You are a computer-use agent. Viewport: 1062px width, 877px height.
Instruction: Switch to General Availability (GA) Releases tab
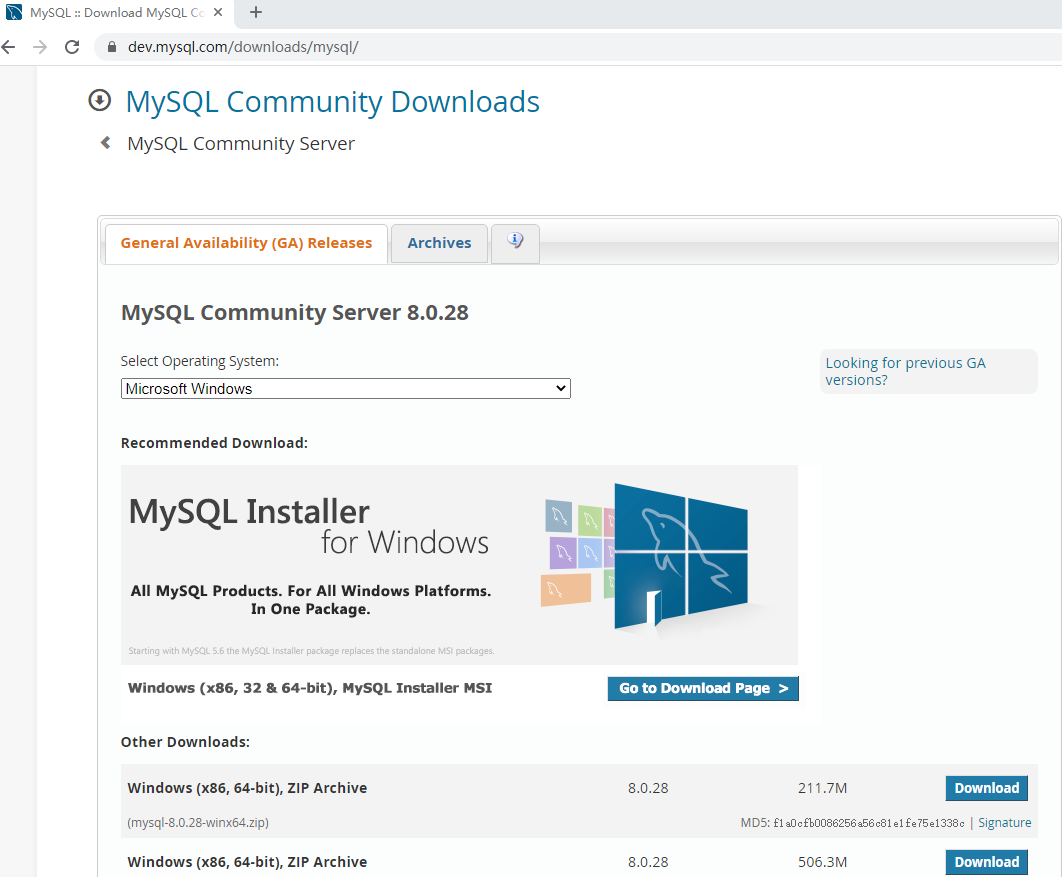click(x=247, y=243)
